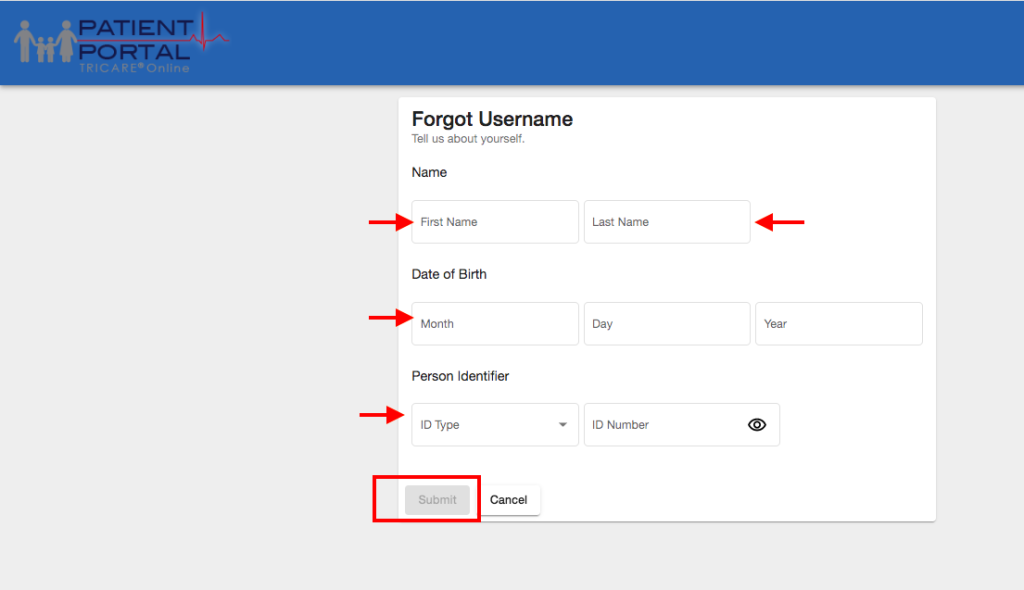
Task: Click the blue header bar
Action: click(600, 42)
